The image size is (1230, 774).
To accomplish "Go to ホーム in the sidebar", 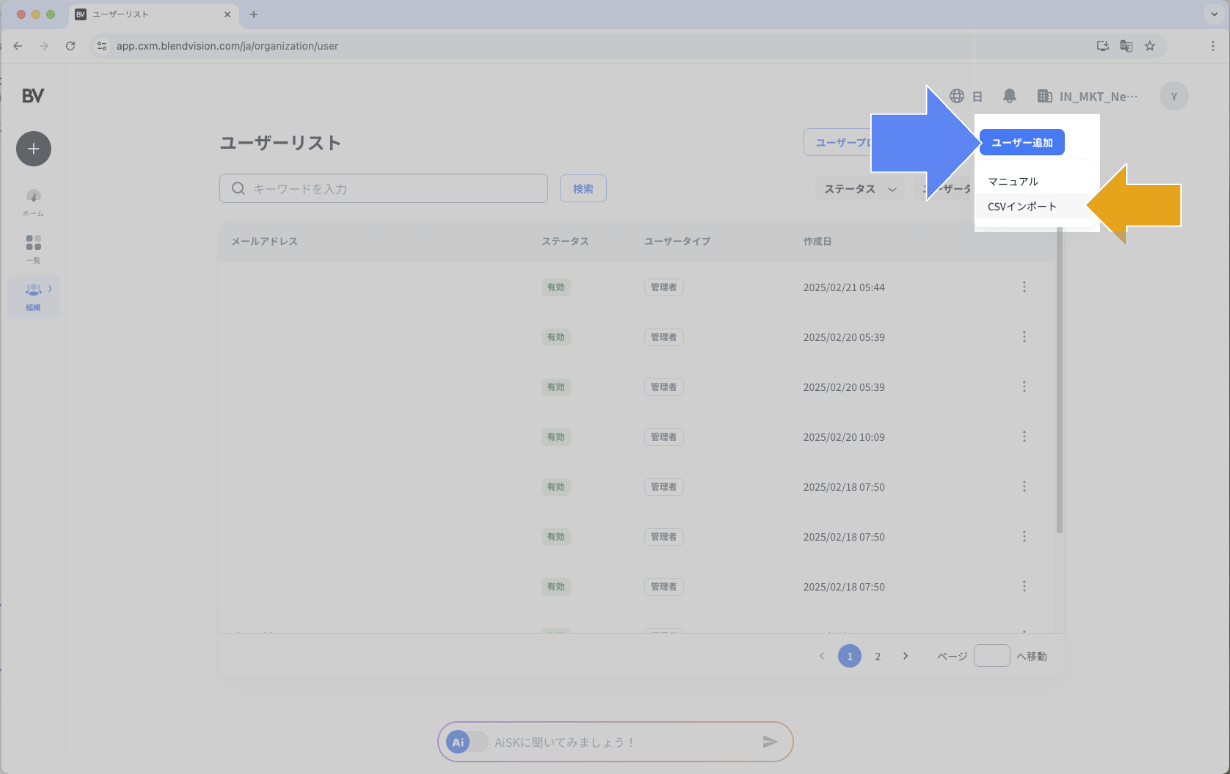I will pos(33,201).
